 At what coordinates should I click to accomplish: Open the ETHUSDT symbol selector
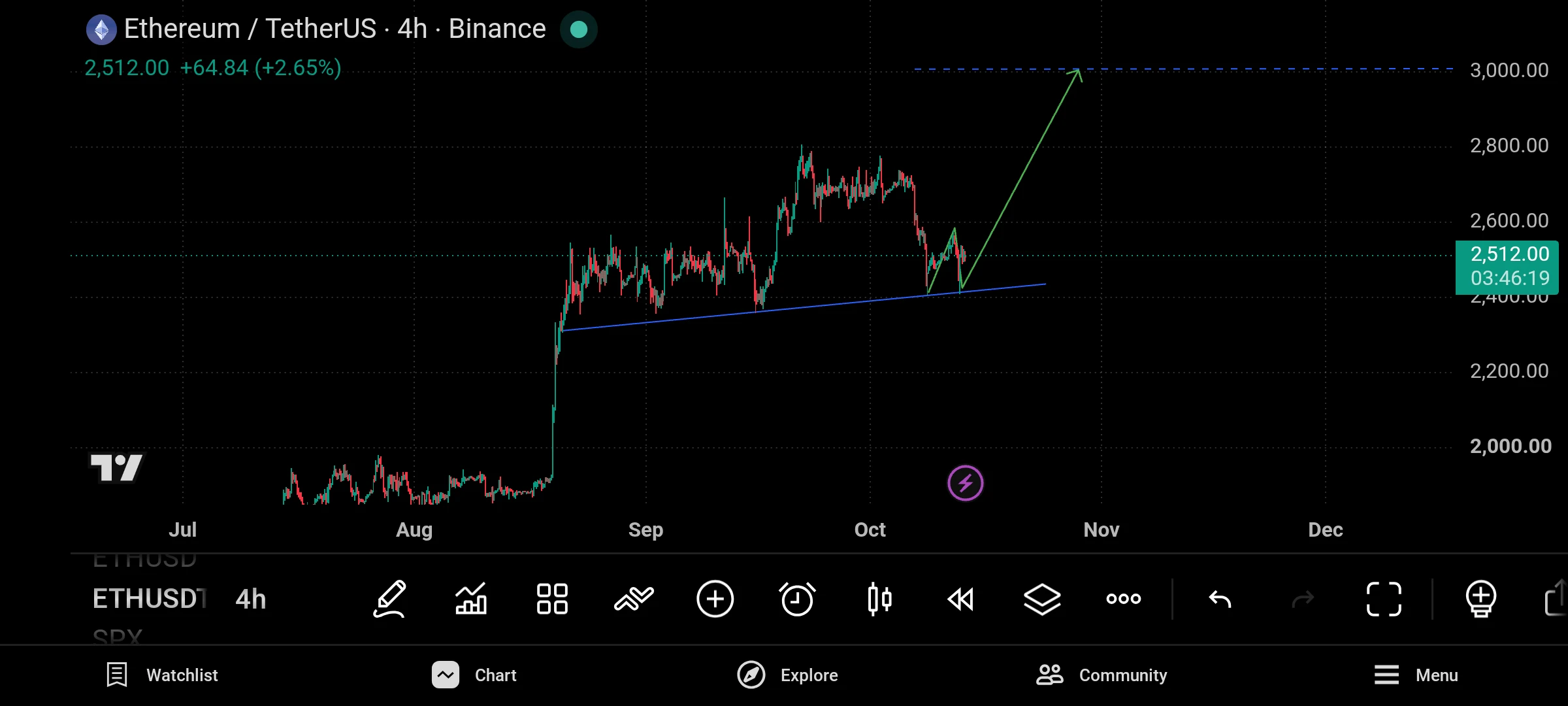[x=150, y=599]
